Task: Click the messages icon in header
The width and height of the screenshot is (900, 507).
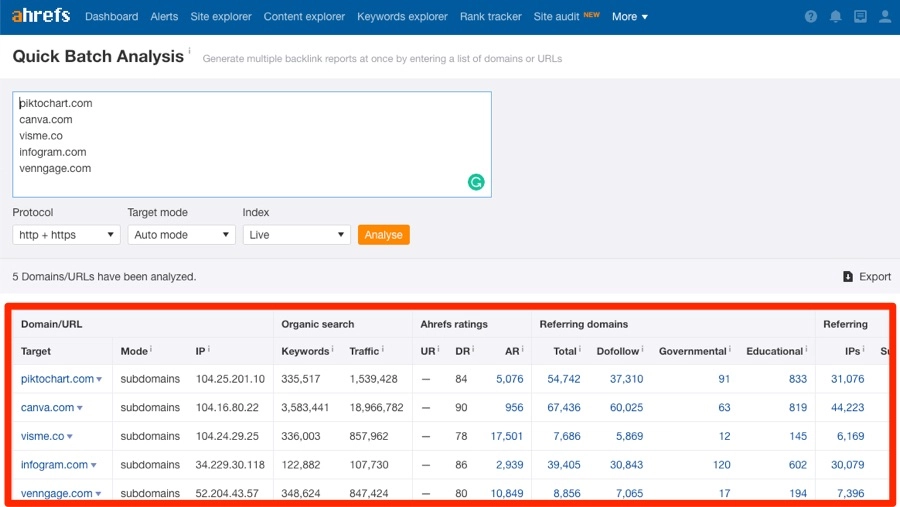Action: point(860,17)
